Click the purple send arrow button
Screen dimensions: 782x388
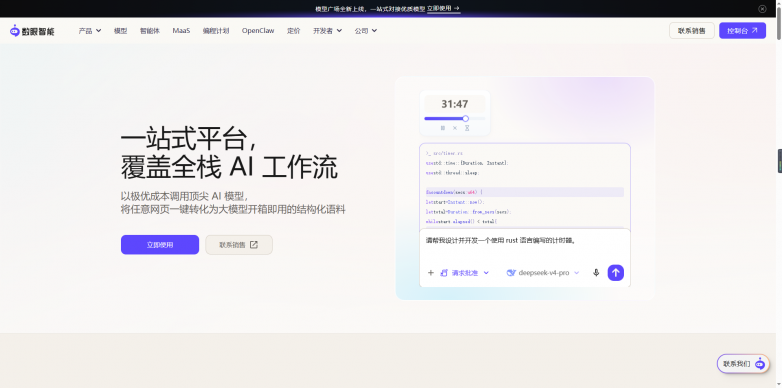click(615, 273)
